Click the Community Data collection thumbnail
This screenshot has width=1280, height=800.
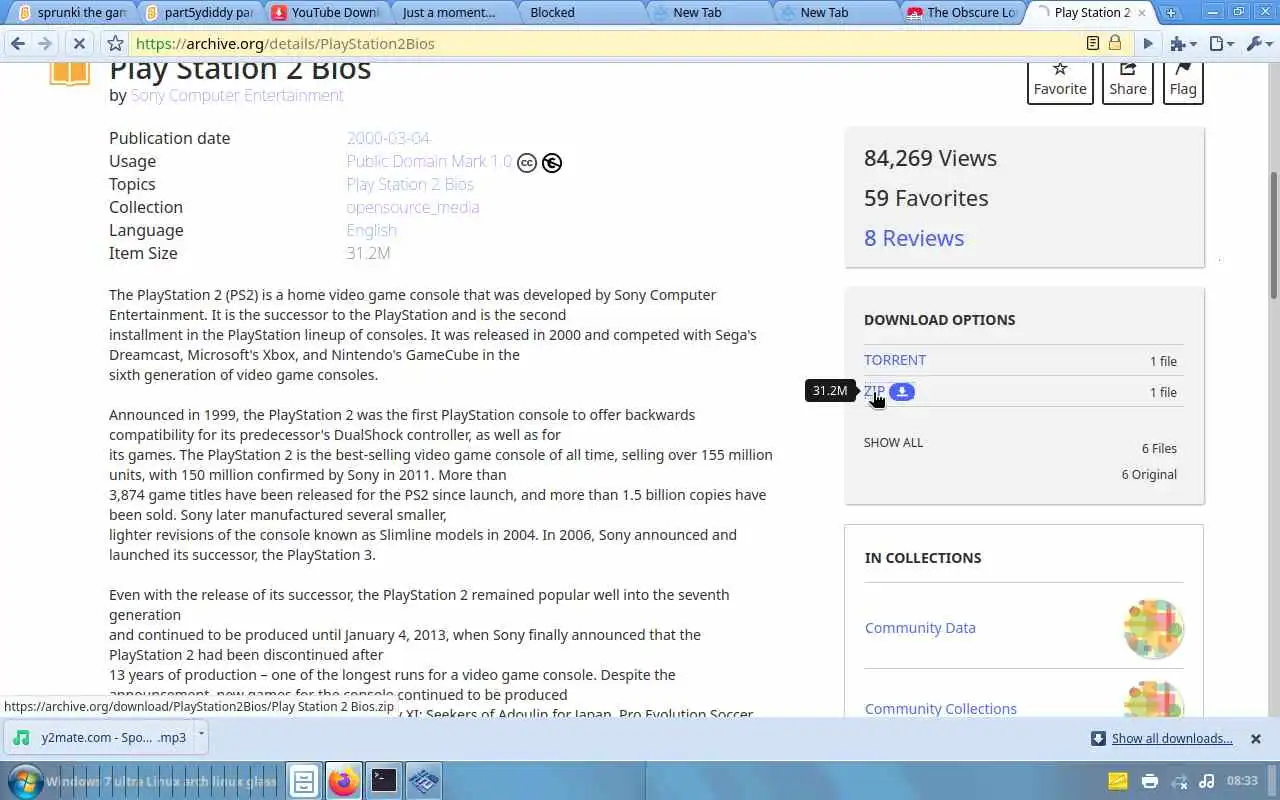pyautogui.click(x=1153, y=628)
